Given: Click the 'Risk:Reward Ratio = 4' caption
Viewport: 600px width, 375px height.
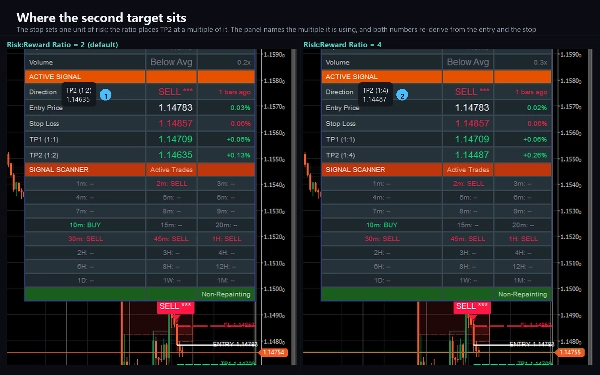Looking at the screenshot, I should pyautogui.click(x=342, y=44).
